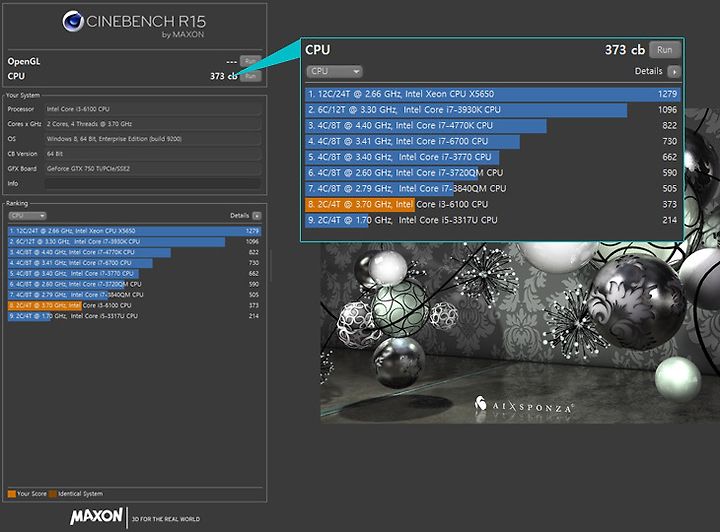
Task: Click the MAXON logo at the bottom
Action: click(x=96, y=516)
